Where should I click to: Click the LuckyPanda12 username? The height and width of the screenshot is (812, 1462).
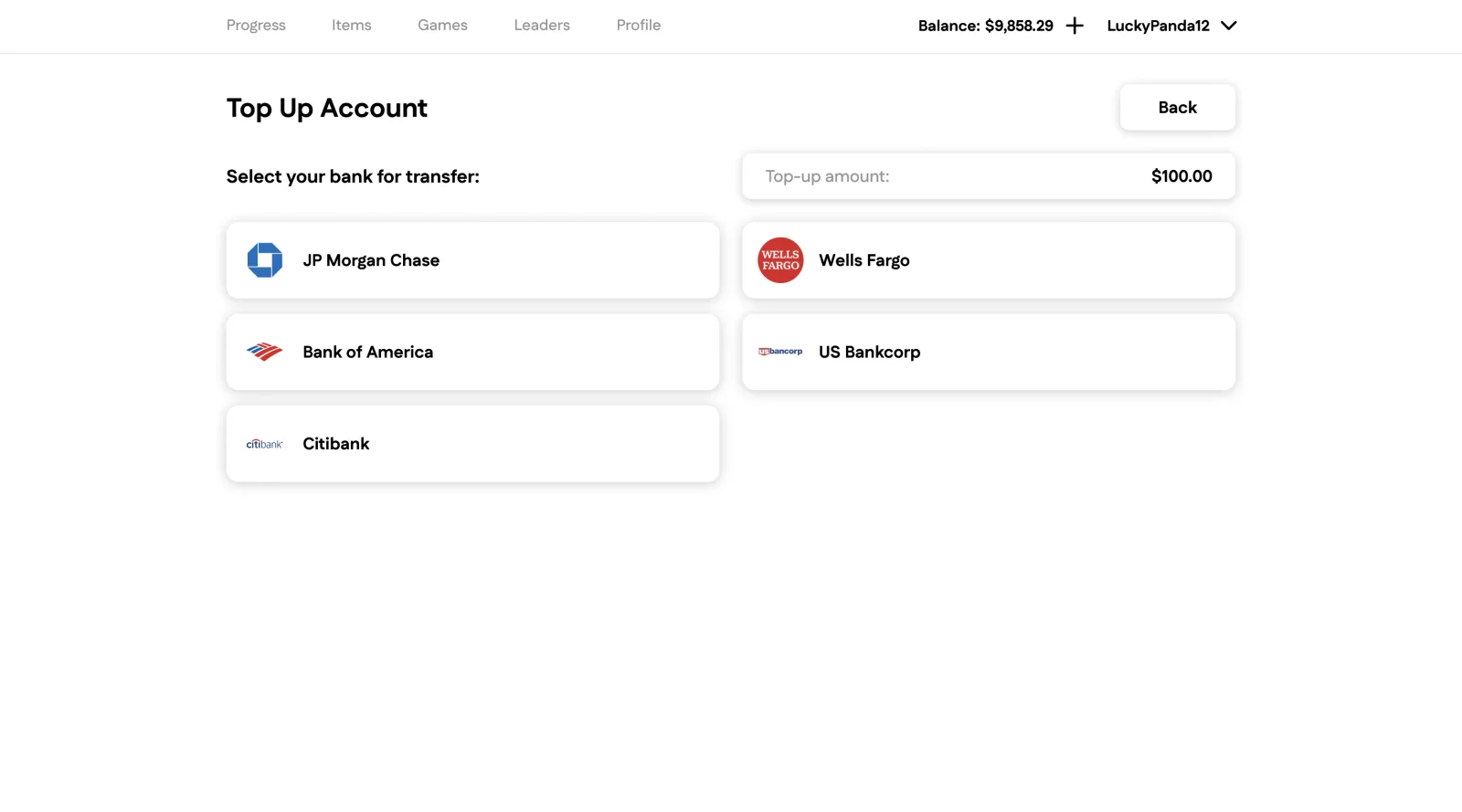click(x=1159, y=26)
